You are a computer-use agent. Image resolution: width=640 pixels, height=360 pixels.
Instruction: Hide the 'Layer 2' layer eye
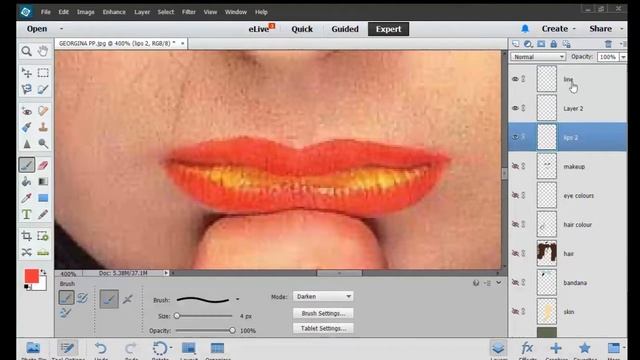(515, 108)
